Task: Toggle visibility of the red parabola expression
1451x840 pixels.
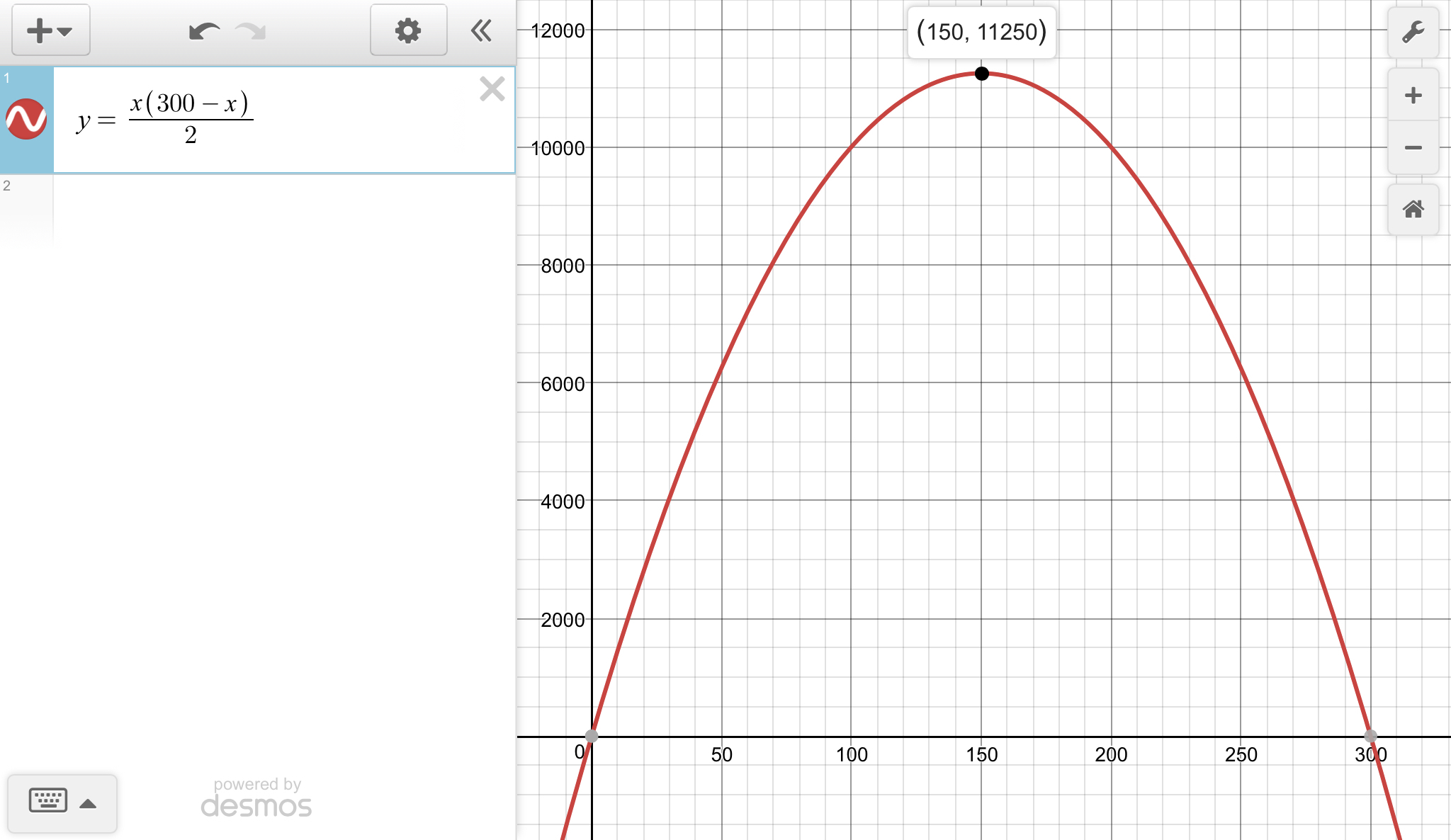Action: 26,119
